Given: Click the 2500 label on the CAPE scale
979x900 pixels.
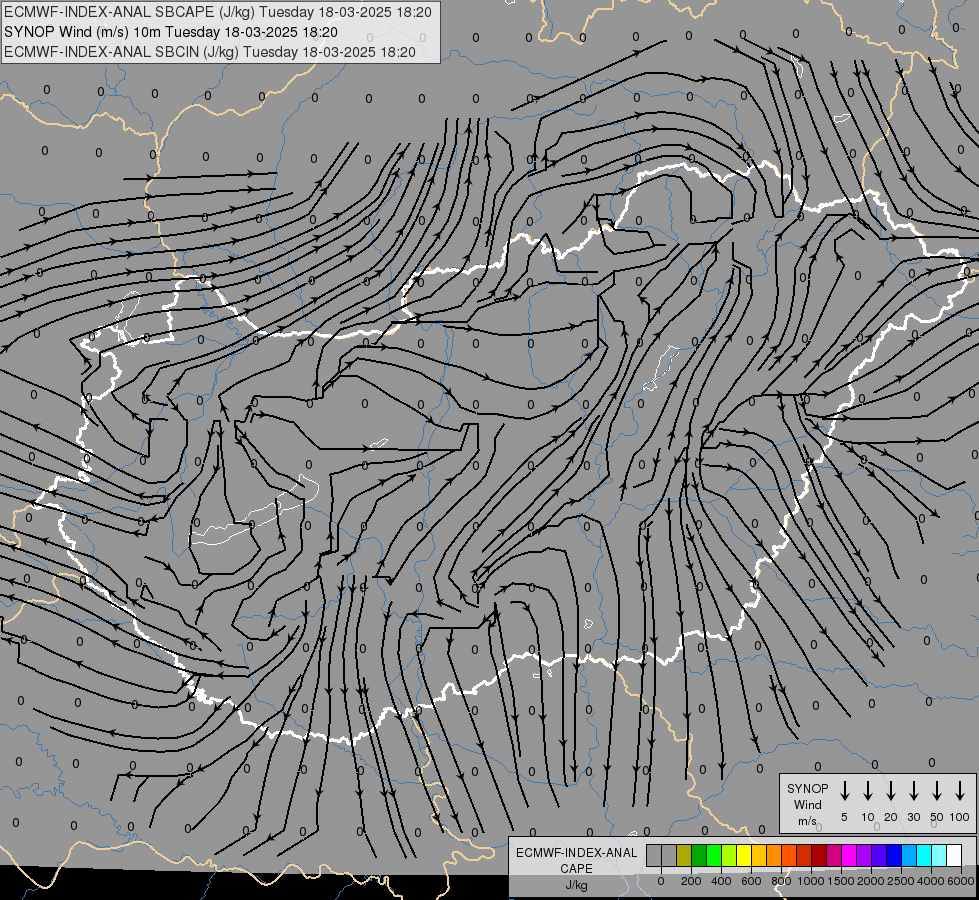Looking at the screenshot, I should tap(901, 881).
